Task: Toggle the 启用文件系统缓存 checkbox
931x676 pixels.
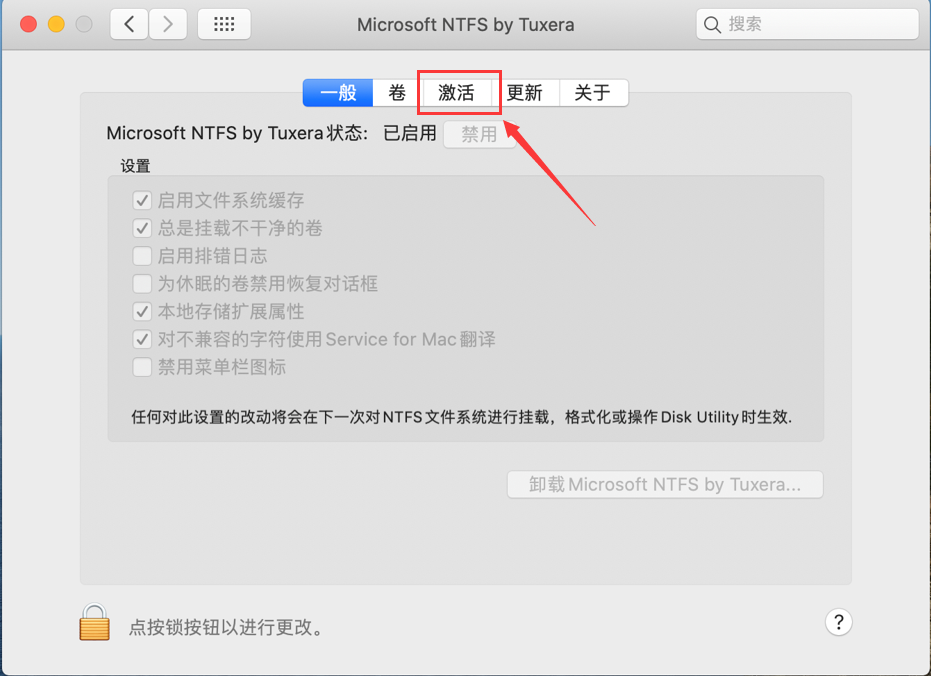Action: [x=142, y=201]
